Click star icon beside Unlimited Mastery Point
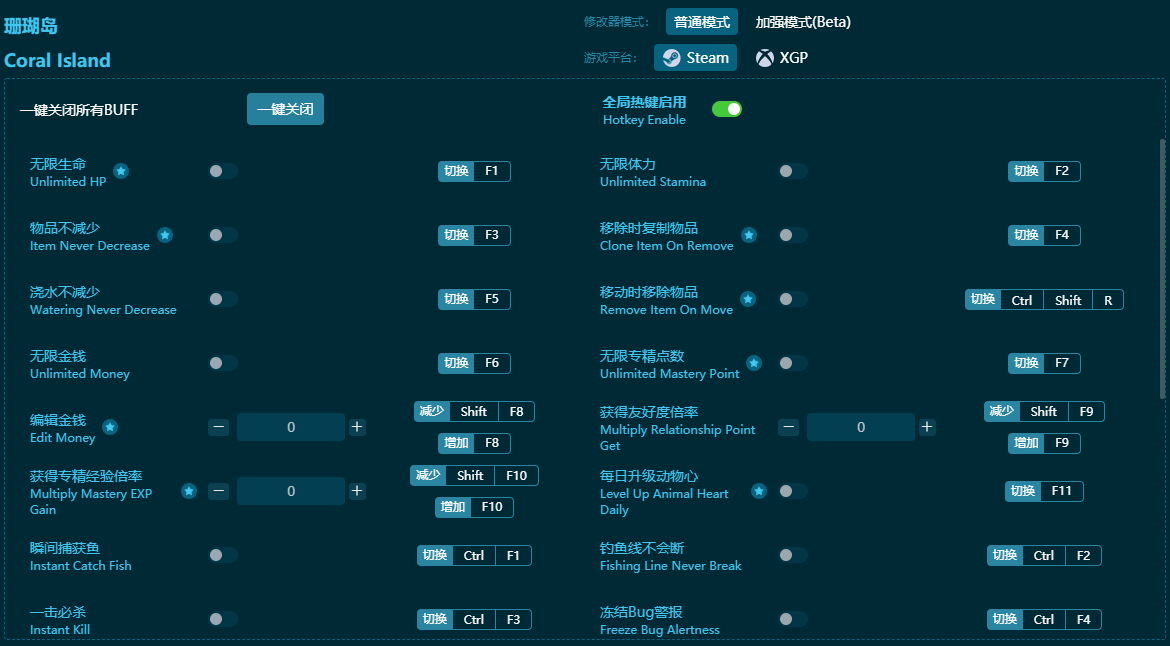The image size is (1170, 646). pos(754,363)
